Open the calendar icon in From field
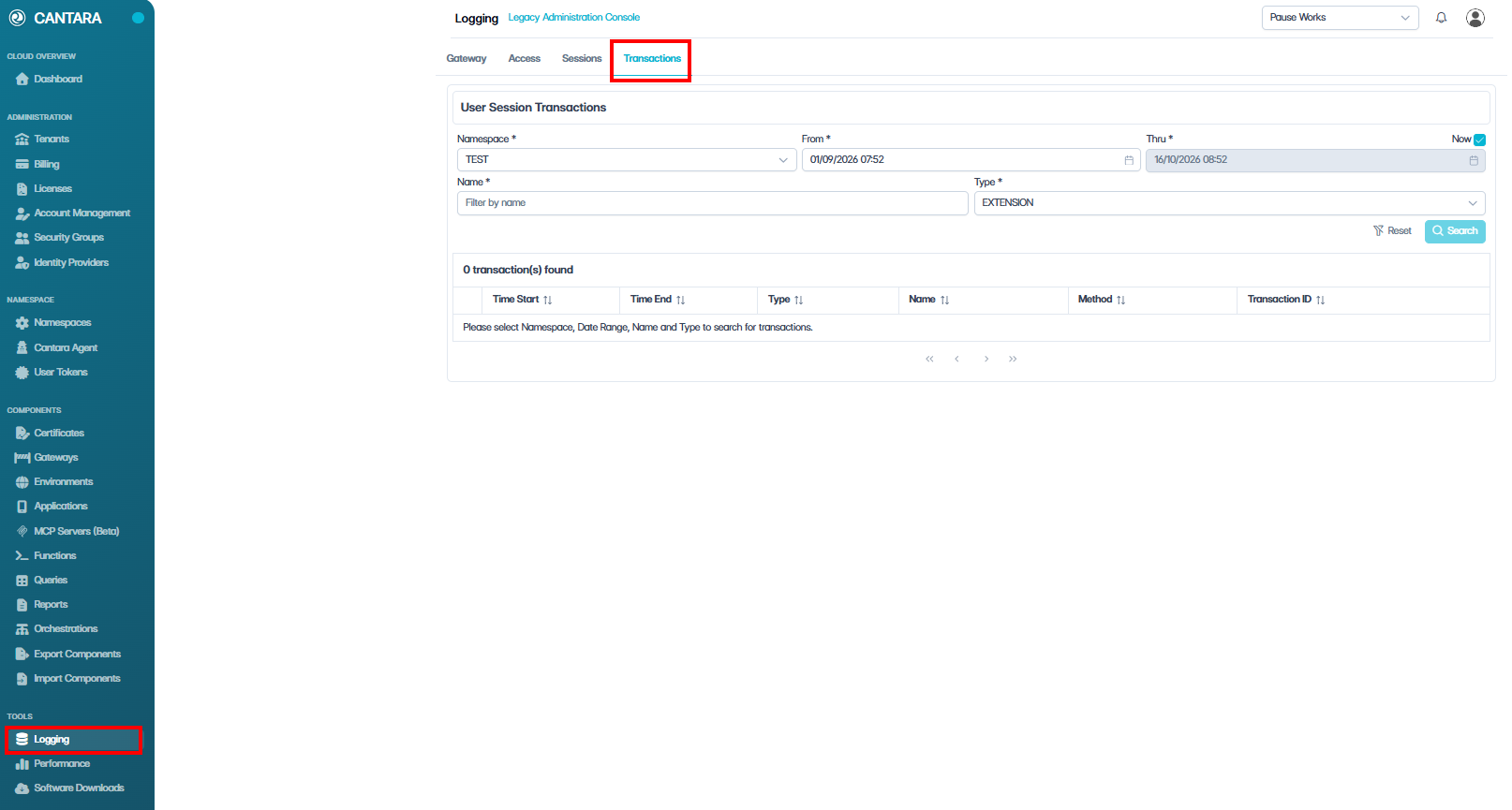 [1129, 160]
